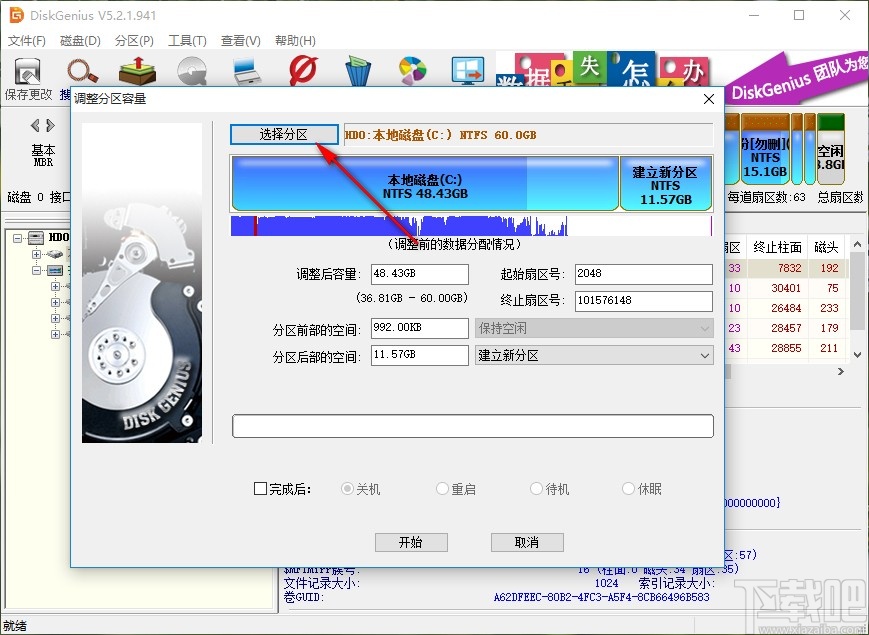
Task: Click the partition recovery layers toolbar icon
Action: [136, 70]
